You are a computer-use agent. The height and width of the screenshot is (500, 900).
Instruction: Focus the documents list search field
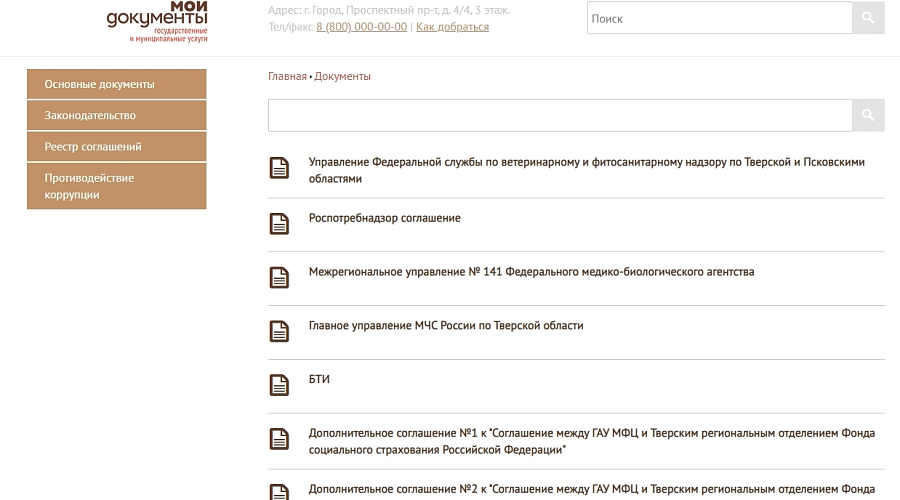[x=560, y=115]
